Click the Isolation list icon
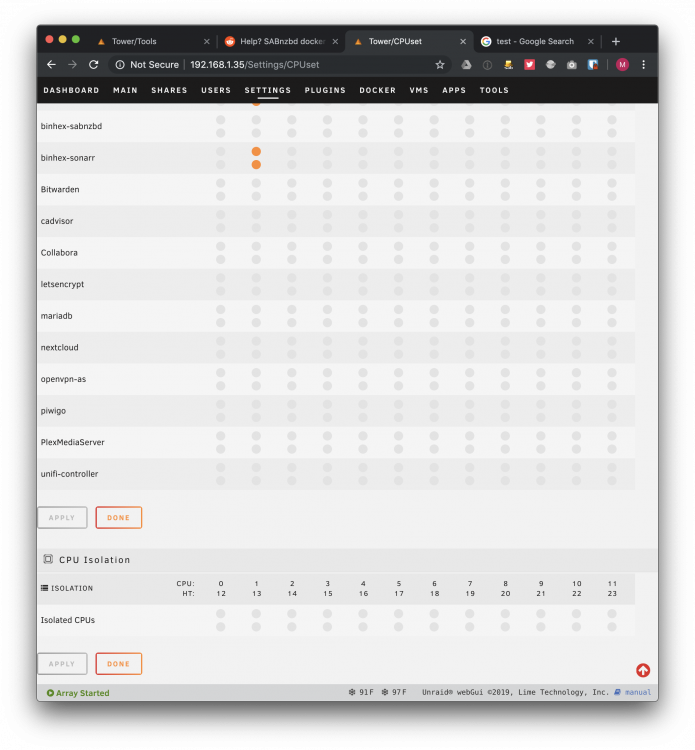 [44, 588]
